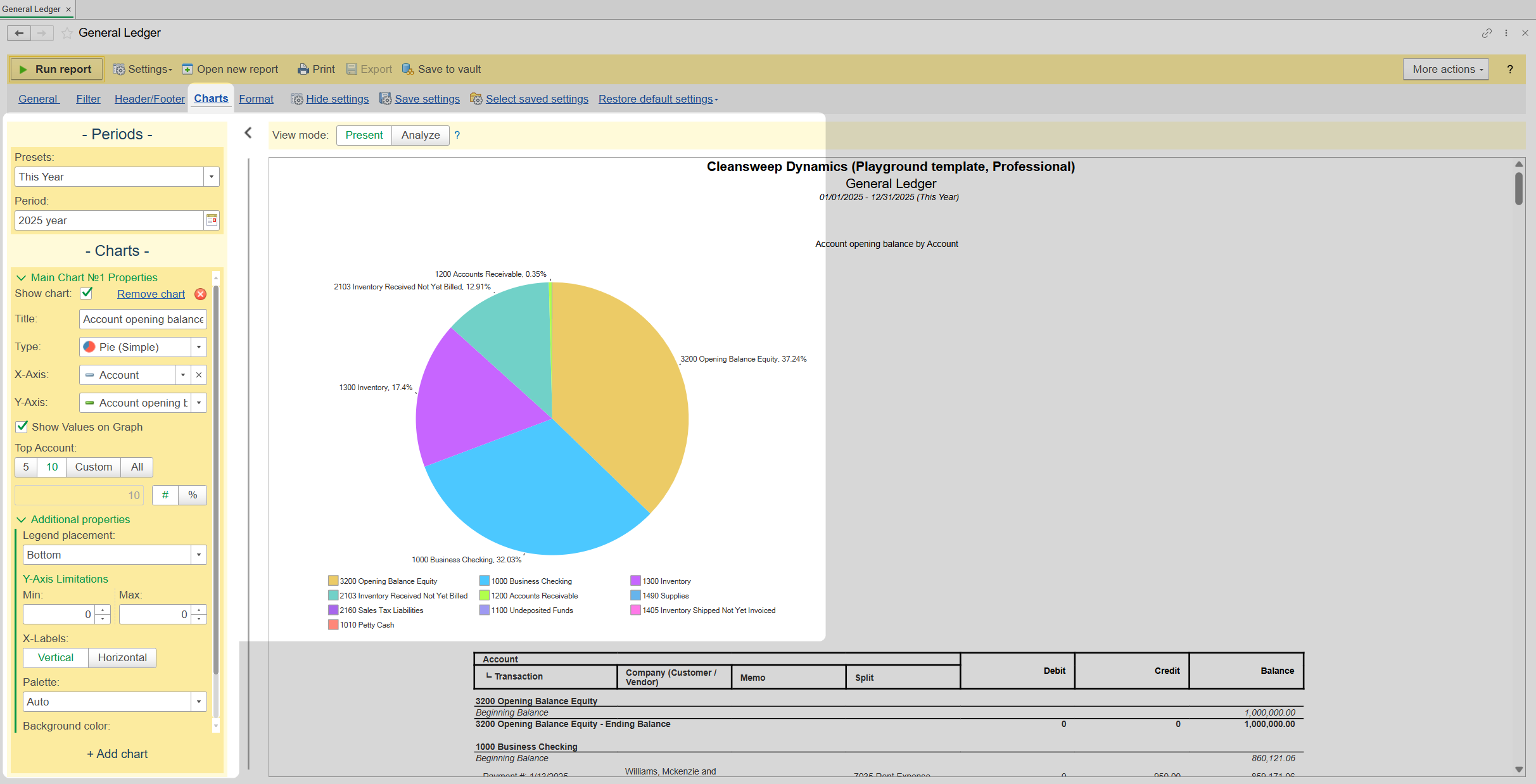This screenshot has height=784, width=1536.
Task: Open chart Type Pie (Simple) dropdown
Action: click(x=199, y=347)
